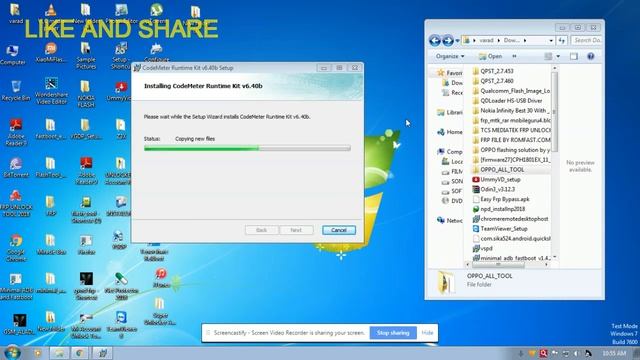This screenshot has height=360, width=640.
Task: Open the Organize menu in Explorer
Action: click(x=450, y=56)
